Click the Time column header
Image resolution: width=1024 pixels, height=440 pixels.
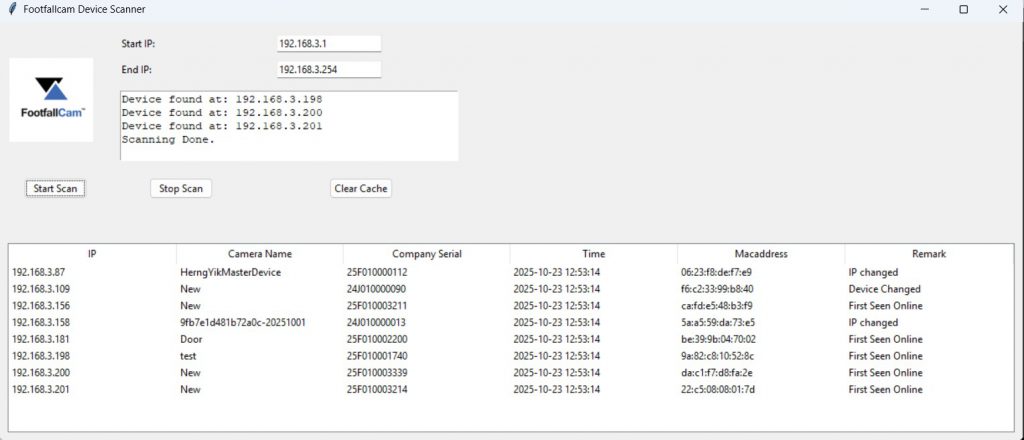[593, 254]
